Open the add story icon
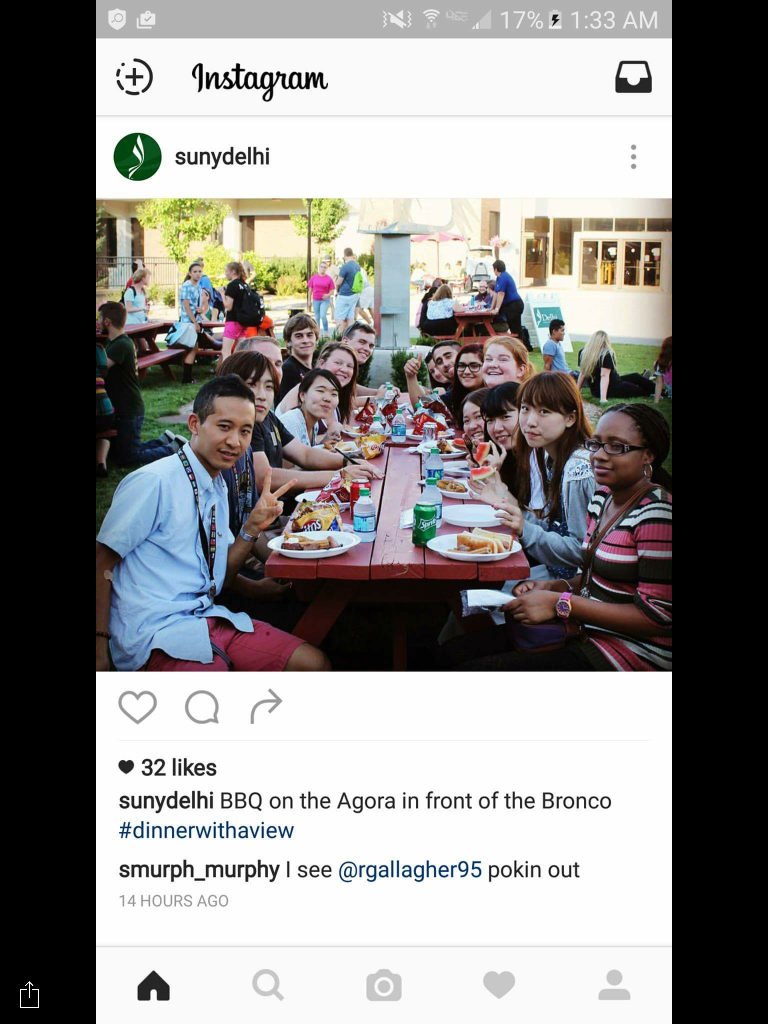 [x=134, y=77]
